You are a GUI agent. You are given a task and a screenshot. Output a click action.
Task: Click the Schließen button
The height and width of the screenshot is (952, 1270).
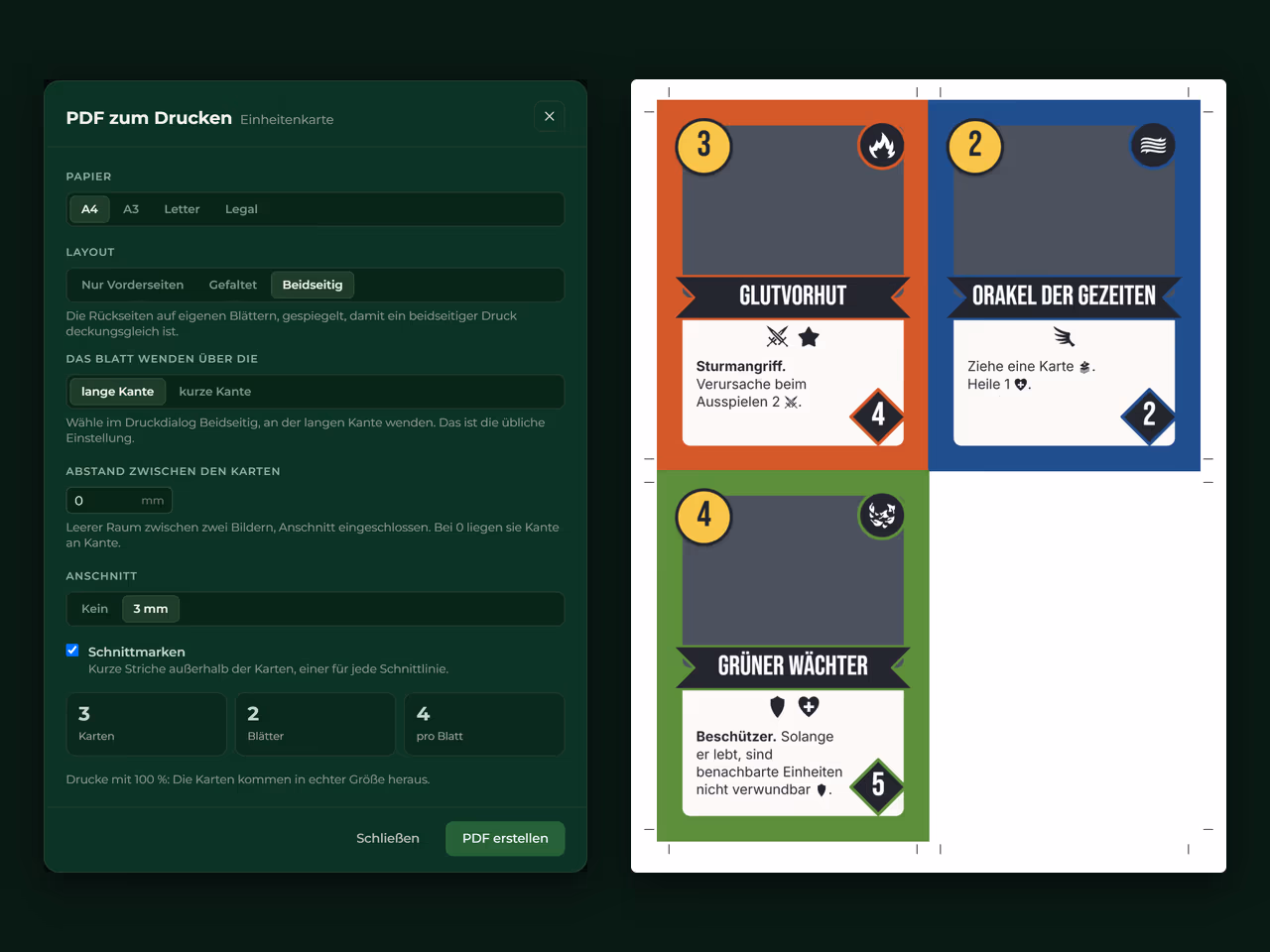[x=388, y=838]
